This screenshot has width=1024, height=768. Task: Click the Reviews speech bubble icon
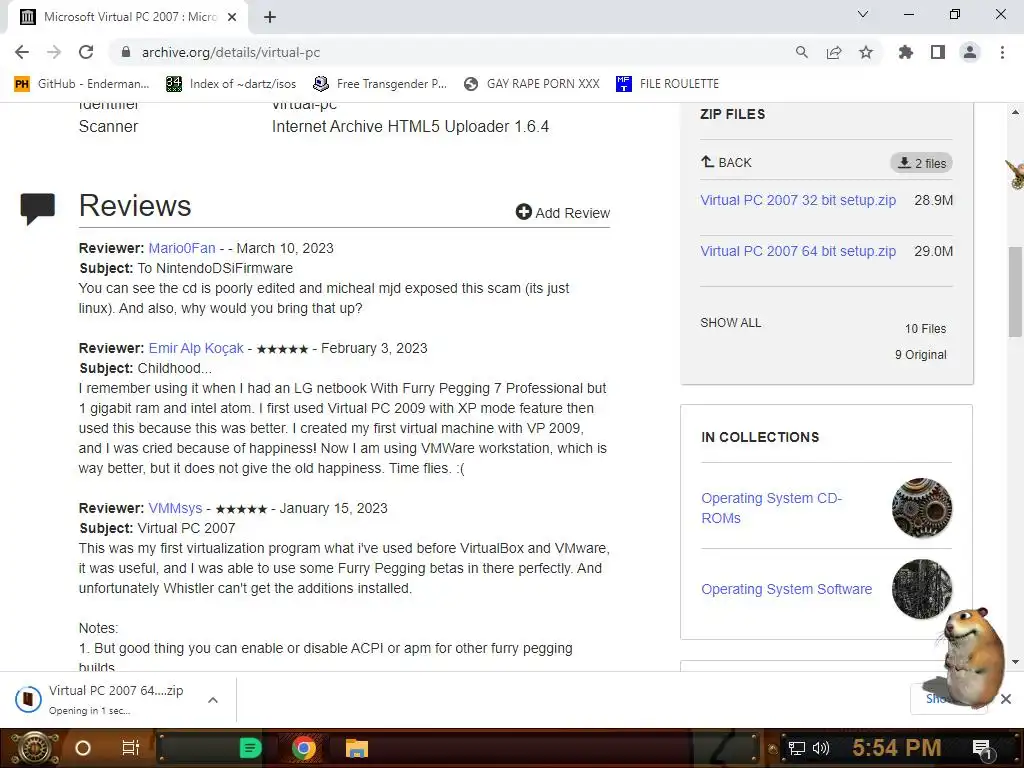[37, 208]
